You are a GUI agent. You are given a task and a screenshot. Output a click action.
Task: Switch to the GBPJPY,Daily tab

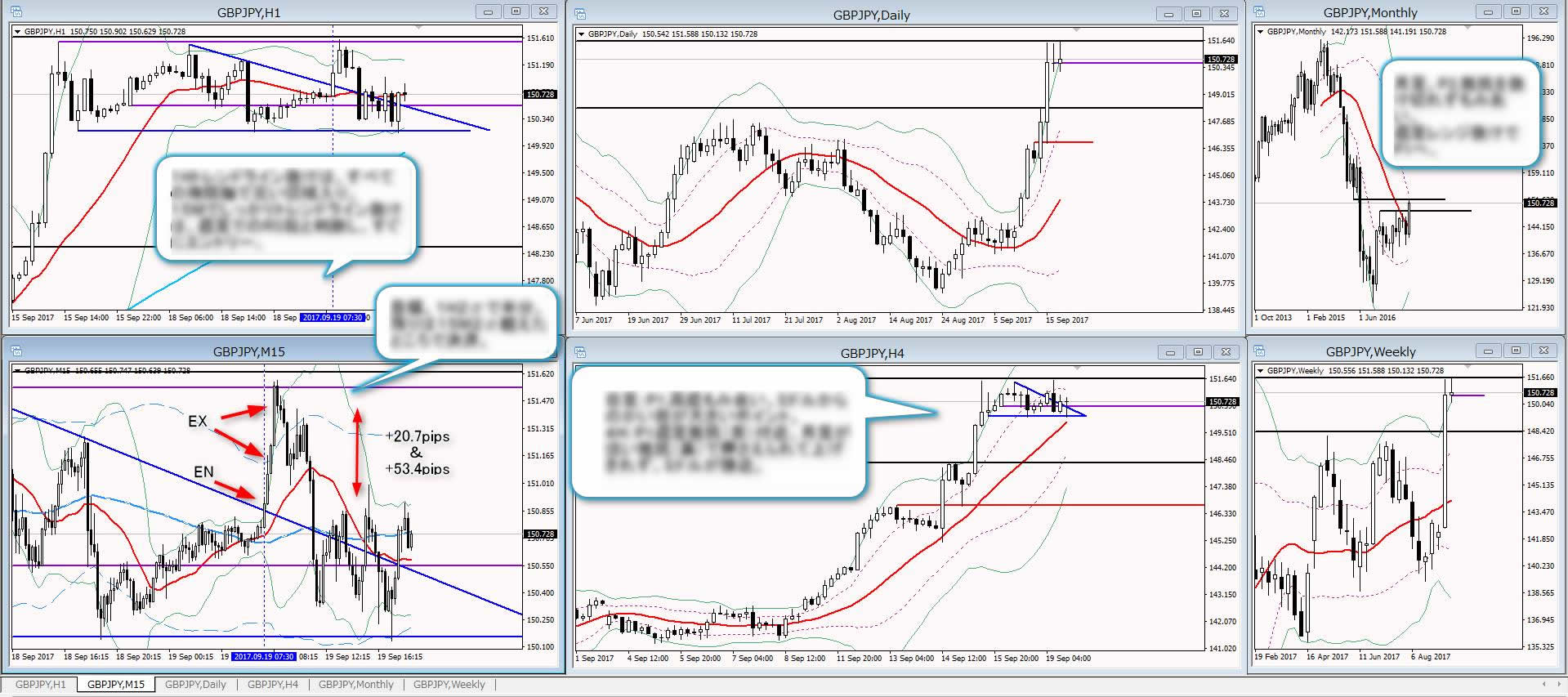point(195,685)
